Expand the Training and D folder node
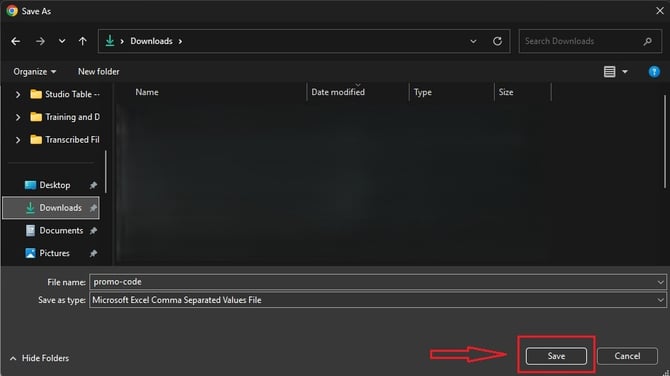This screenshot has height=376, width=670. click(x=18, y=117)
